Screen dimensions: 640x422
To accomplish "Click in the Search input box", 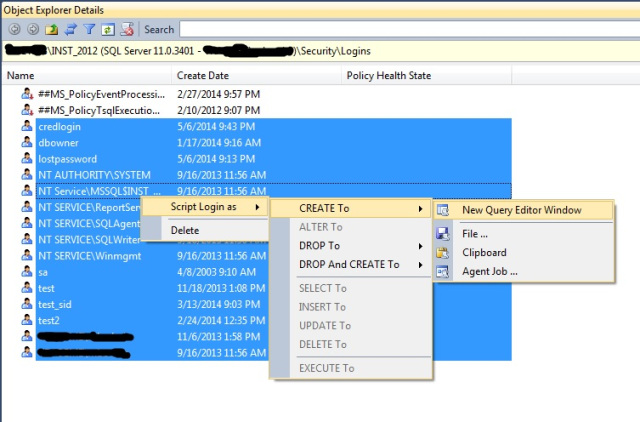I will pyautogui.click(x=409, y=29).
